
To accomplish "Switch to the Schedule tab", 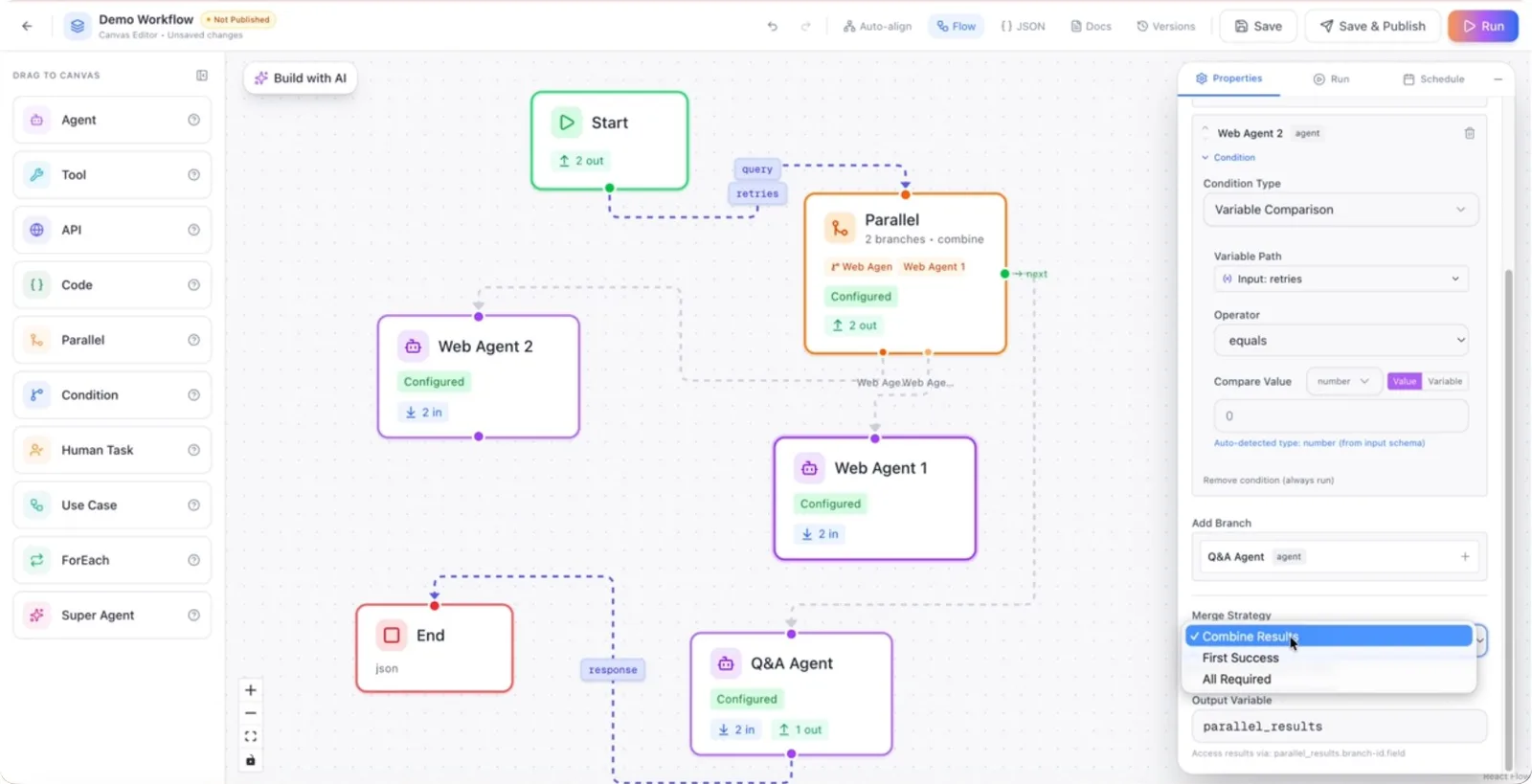I will coord(1433,79).
